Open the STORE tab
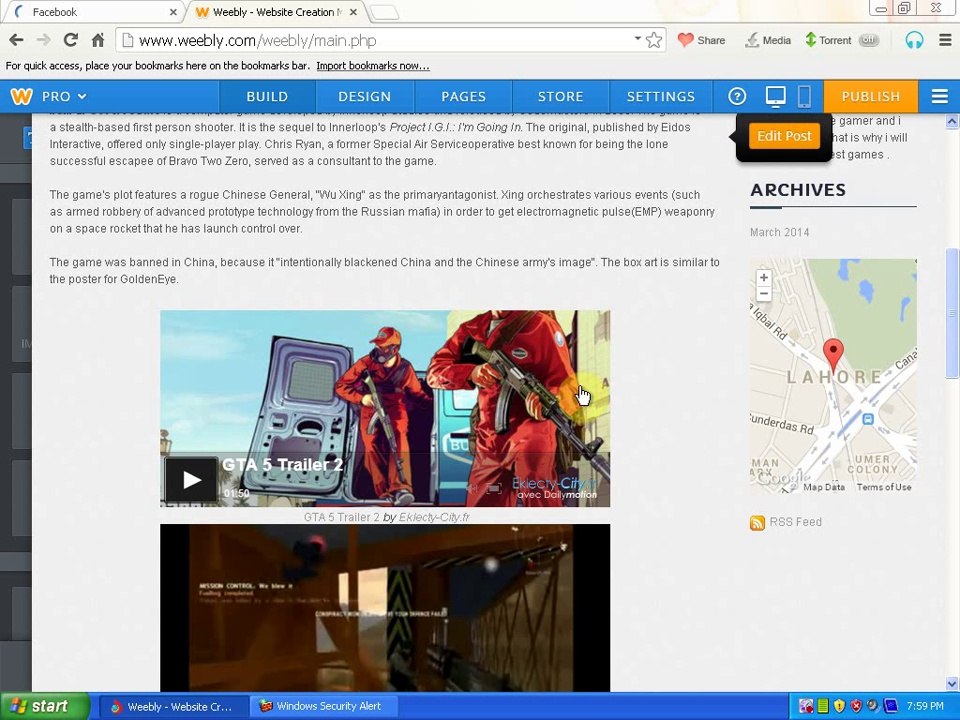960x720 pixels. pyautogui.click(x=560, y=97)
